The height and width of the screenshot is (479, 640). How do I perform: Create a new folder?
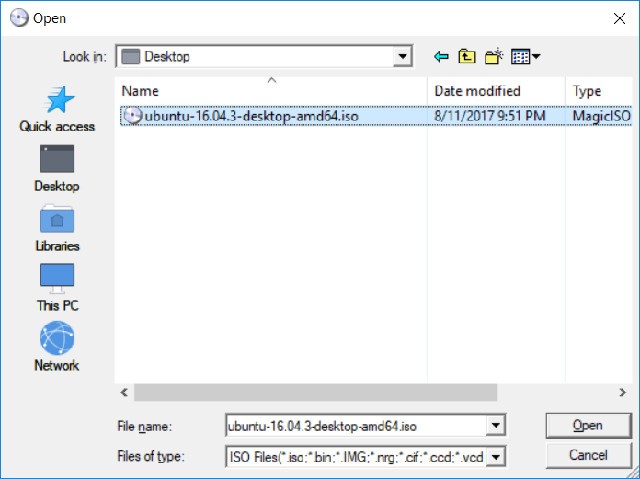point(493,57)
